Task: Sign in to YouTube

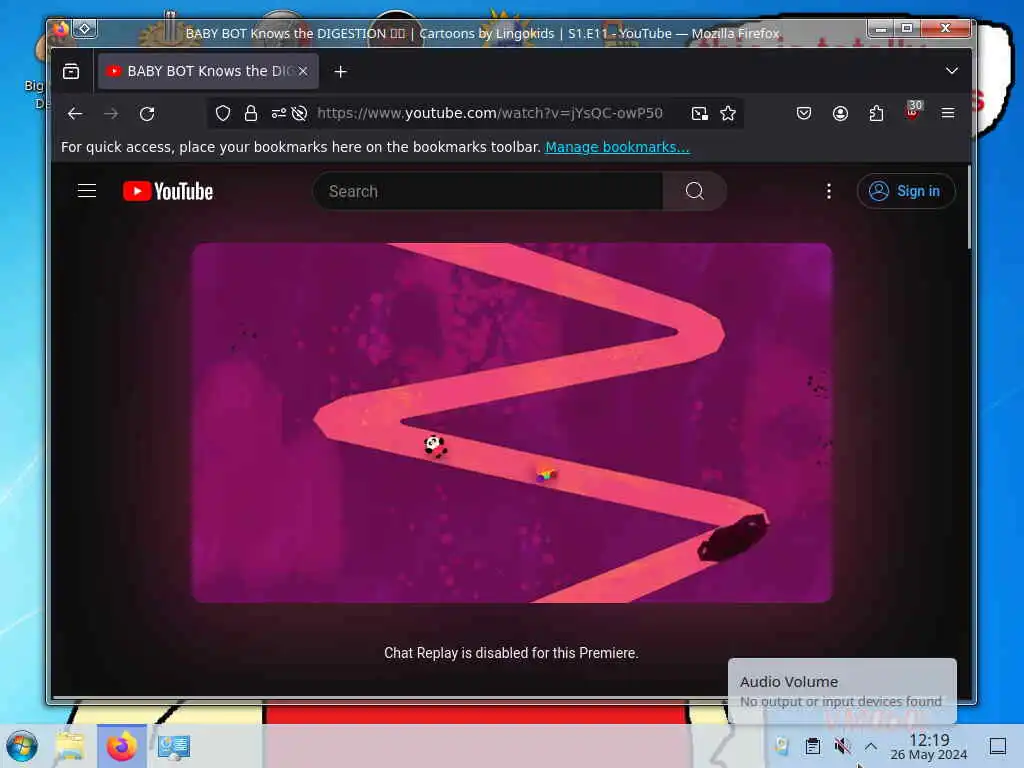Action: coord(906,191)
